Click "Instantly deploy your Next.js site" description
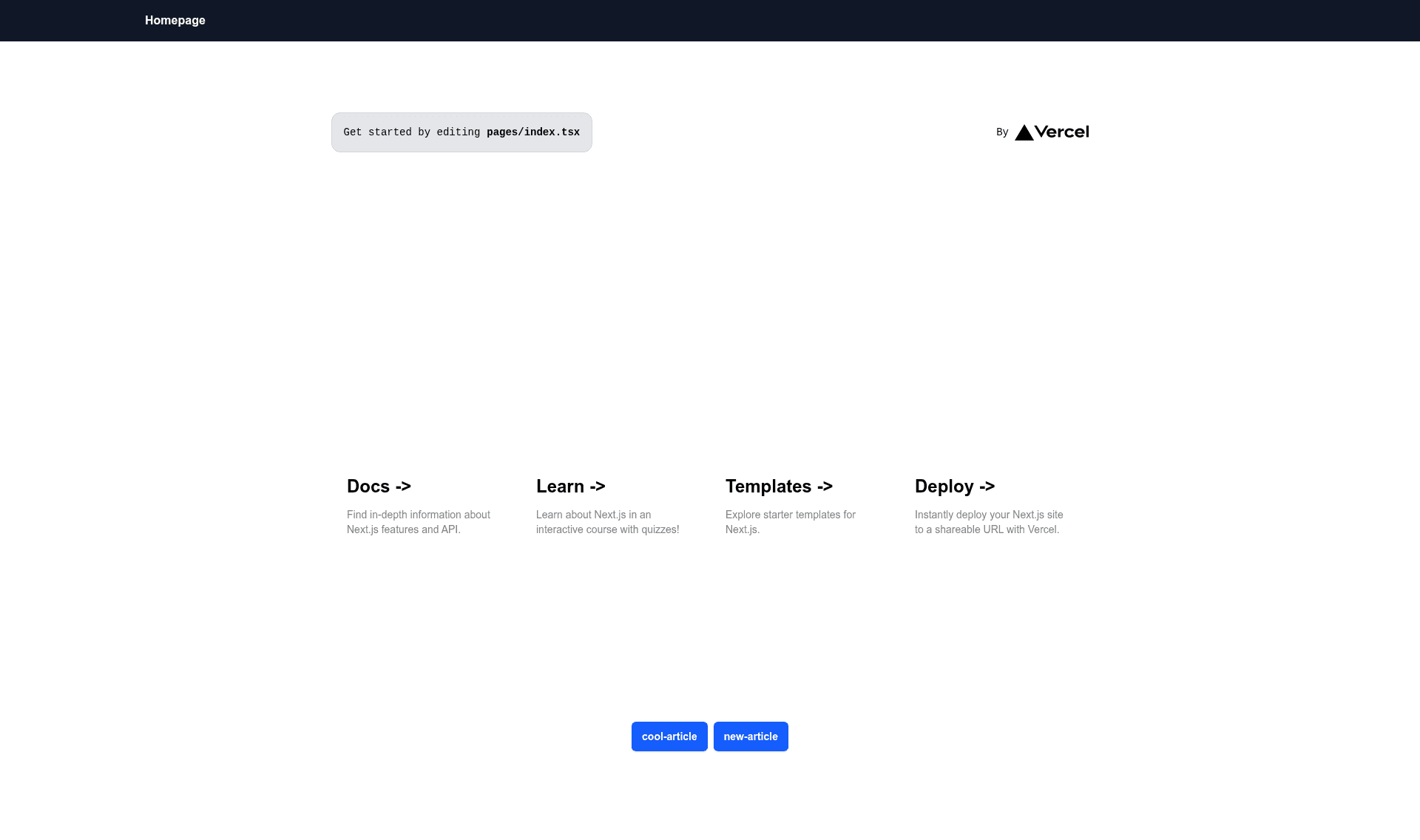1420x840 pixels. point(989,515)
